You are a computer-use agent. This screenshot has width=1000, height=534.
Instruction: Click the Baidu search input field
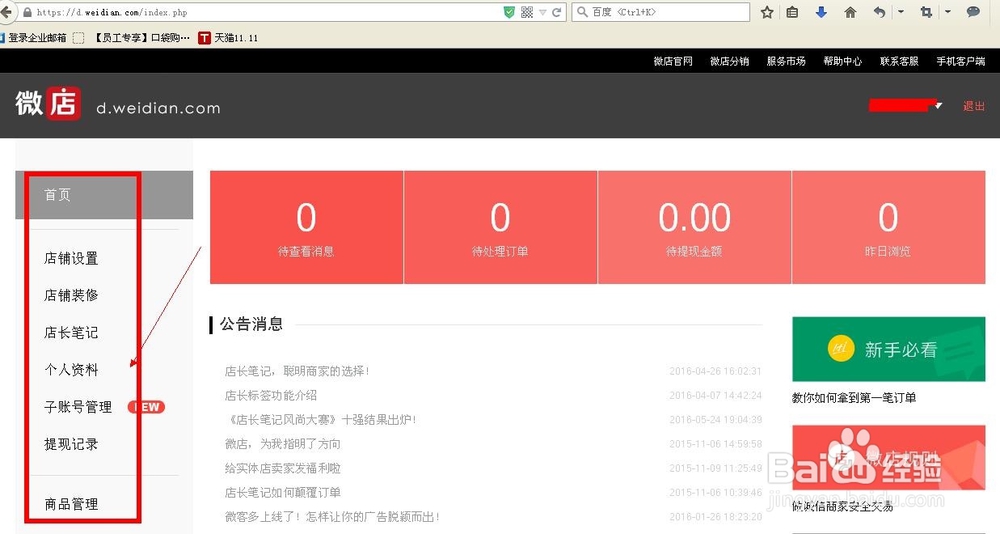[661, 12]
